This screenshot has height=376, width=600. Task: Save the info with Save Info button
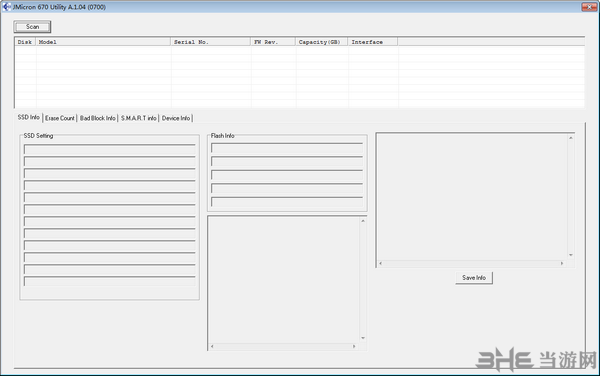pos(474,278)
